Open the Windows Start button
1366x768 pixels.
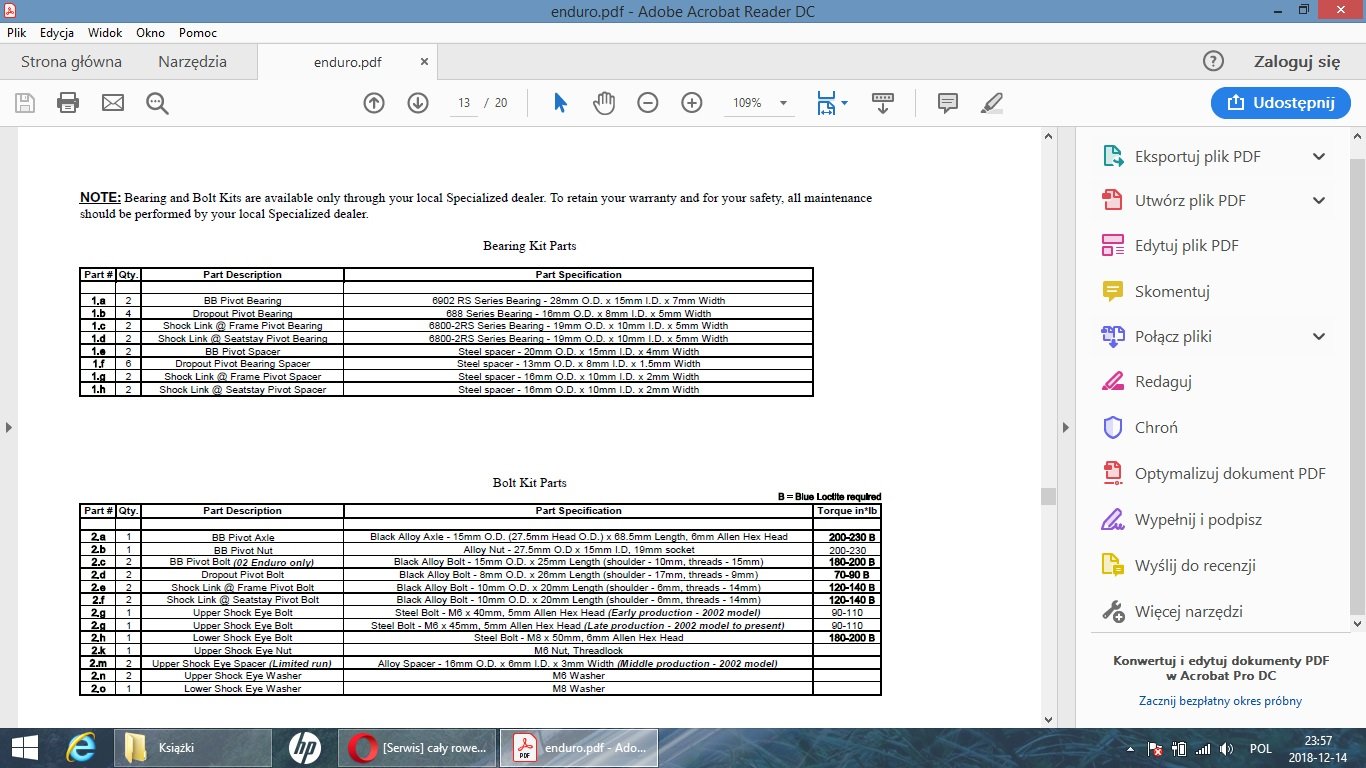[x=24, y=747]
